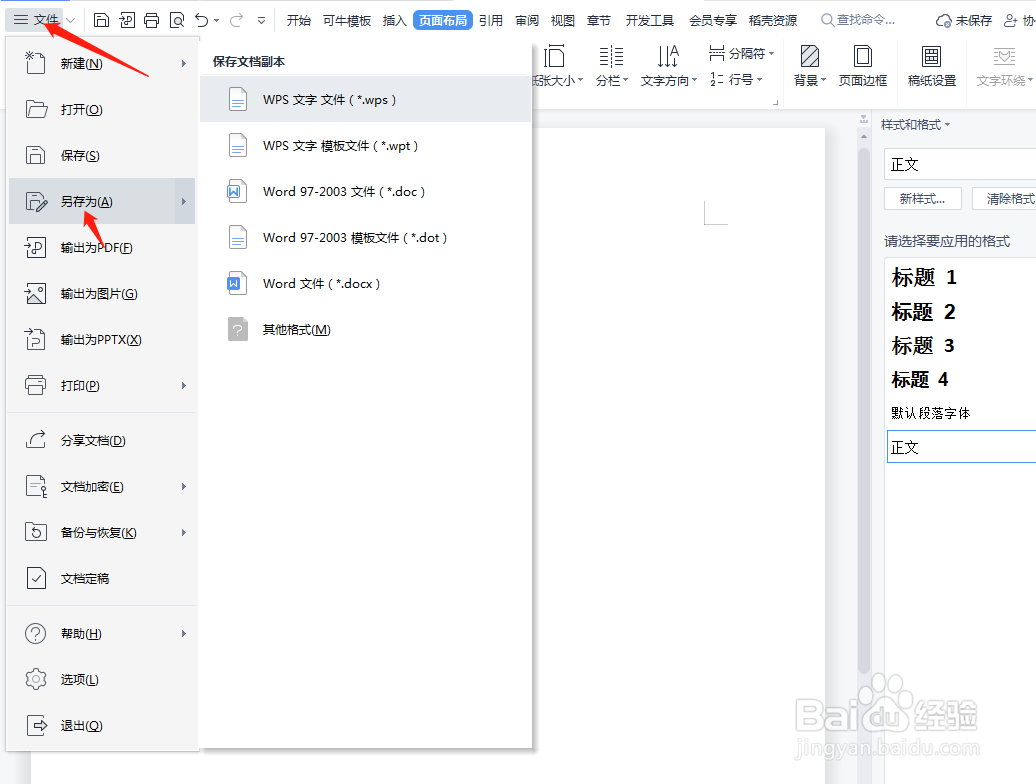This screenshot has height=784, width=1036.
Task: Save as Word 文件 (*.docx)
Action: click(365, 283)
